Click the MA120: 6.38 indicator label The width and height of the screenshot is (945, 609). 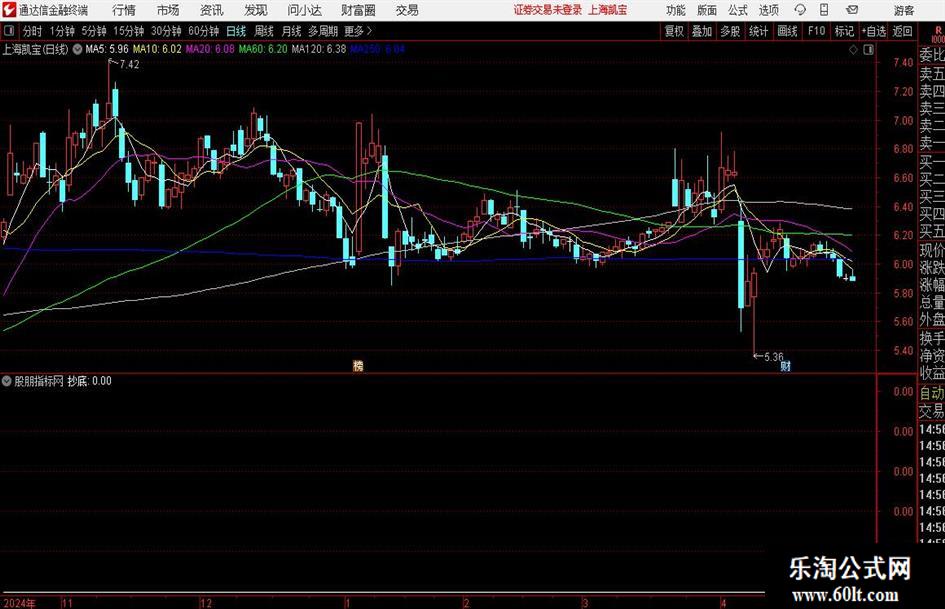319,49
